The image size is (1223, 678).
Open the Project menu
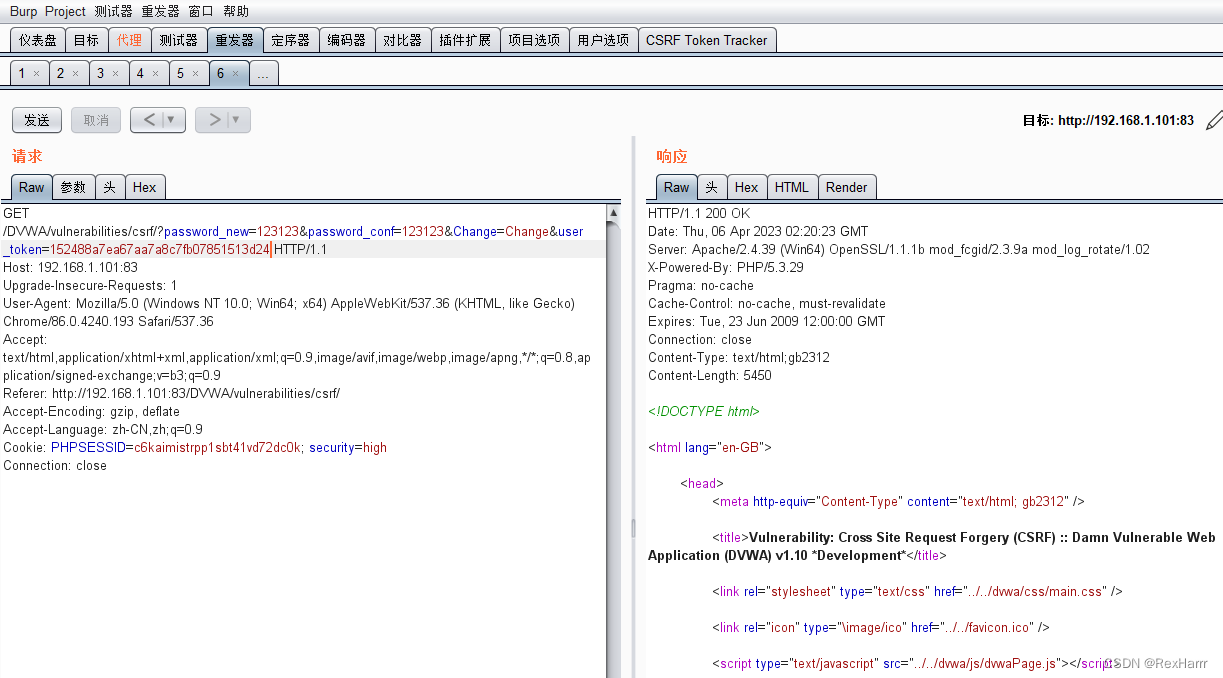tap(66, 11)
